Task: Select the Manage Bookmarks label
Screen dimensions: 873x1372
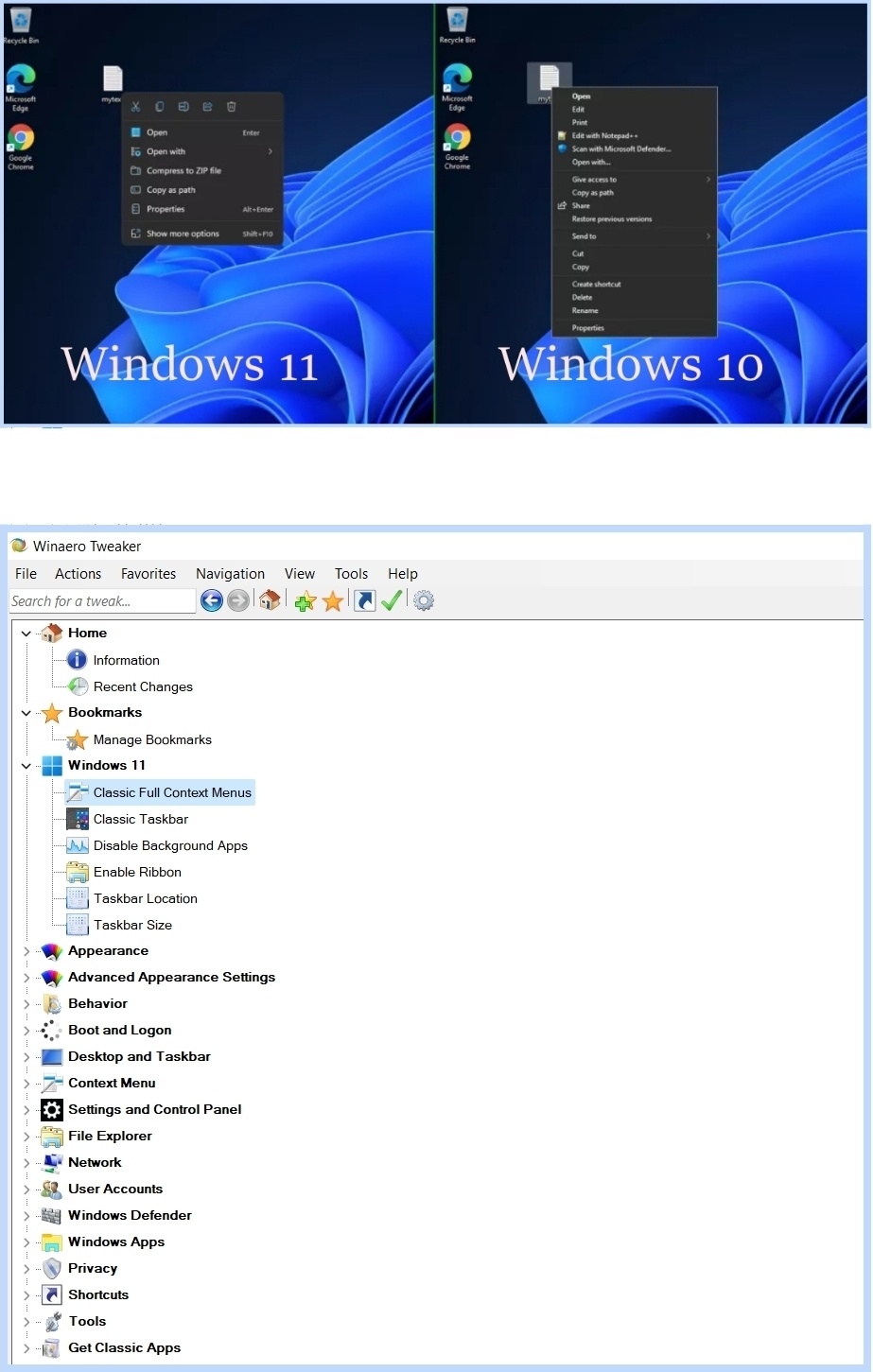Action: coord(152,739)
